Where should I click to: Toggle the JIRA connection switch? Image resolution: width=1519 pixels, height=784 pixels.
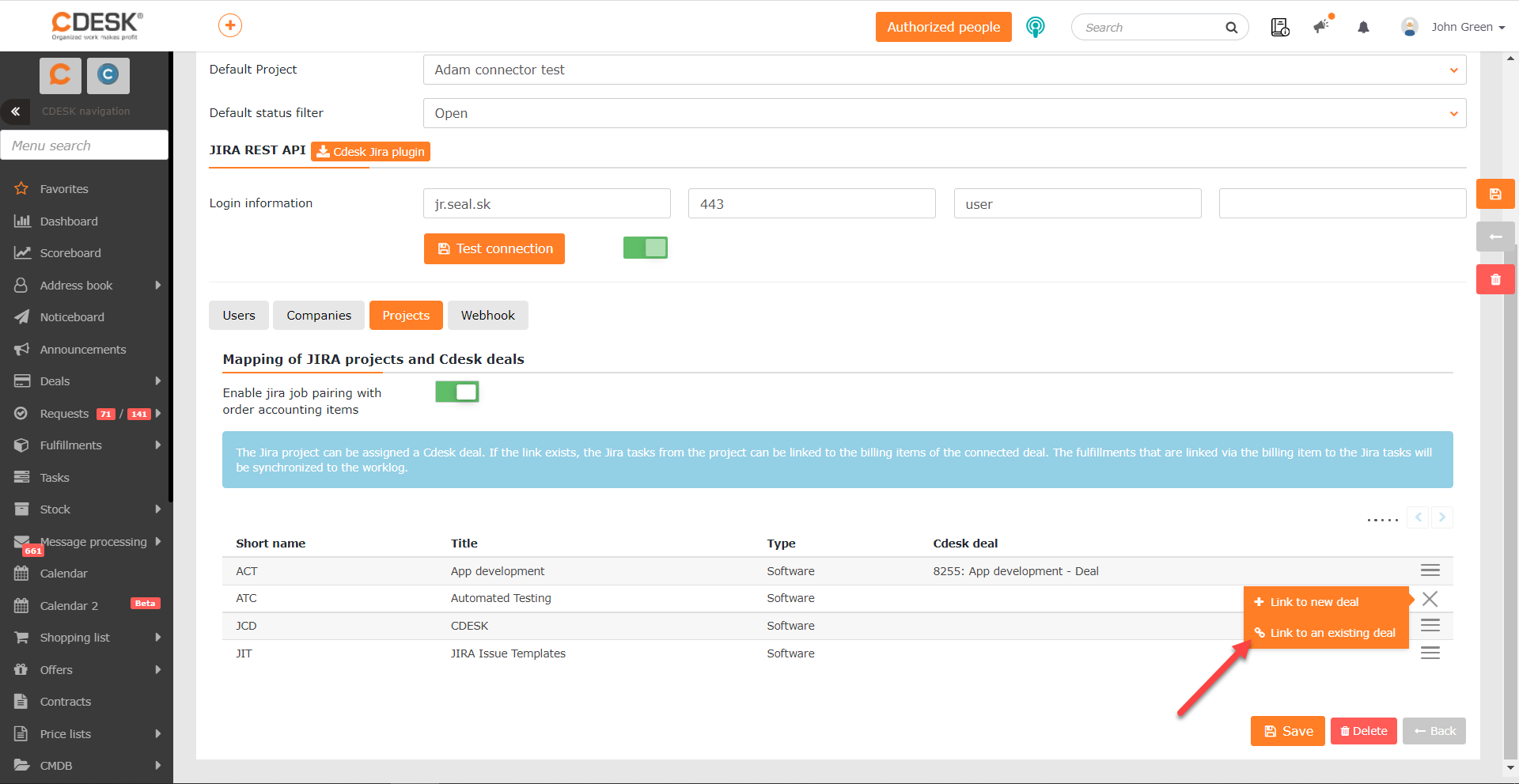pyautogui.click(x=646, y=248)
